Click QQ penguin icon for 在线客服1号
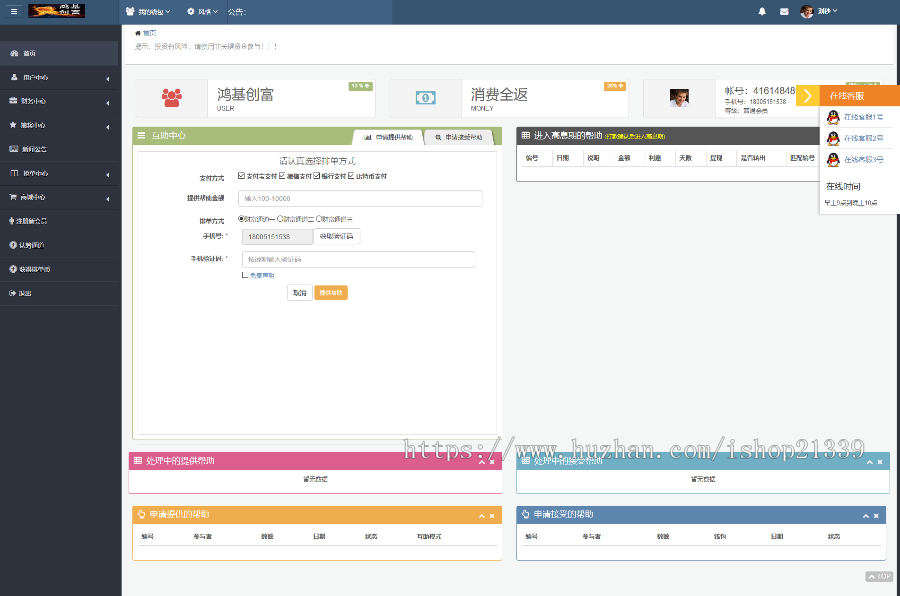 point(833,117)
